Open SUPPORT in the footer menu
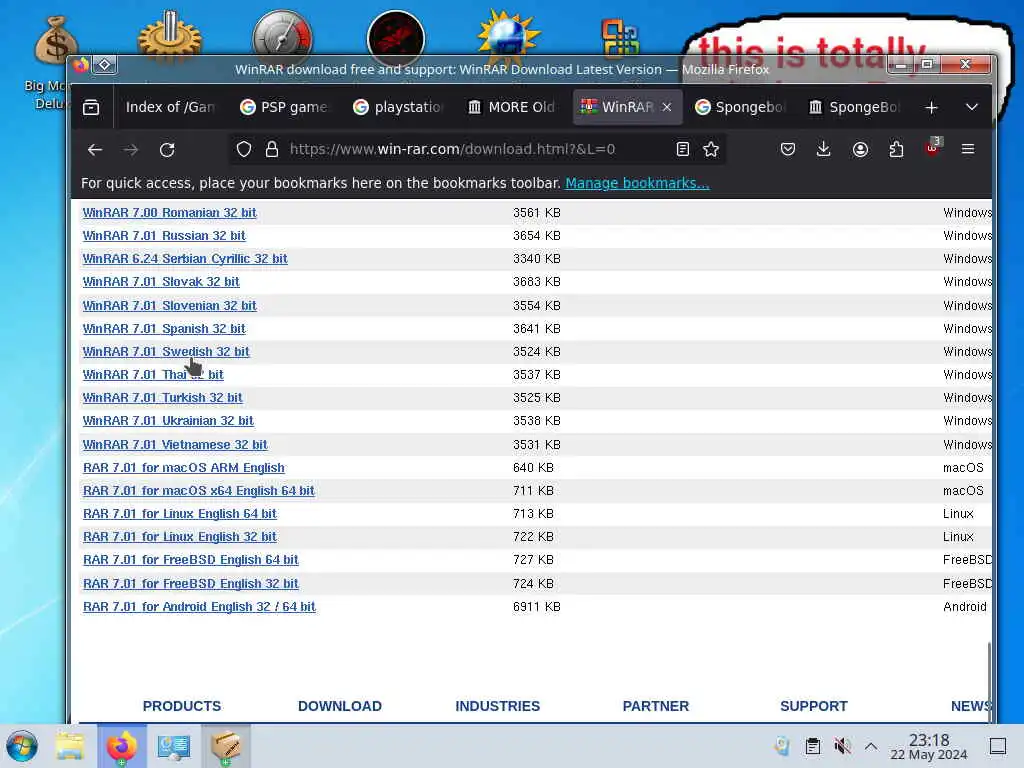The height and width of the screenshot is (768, 1024). (x=814, y=706)
